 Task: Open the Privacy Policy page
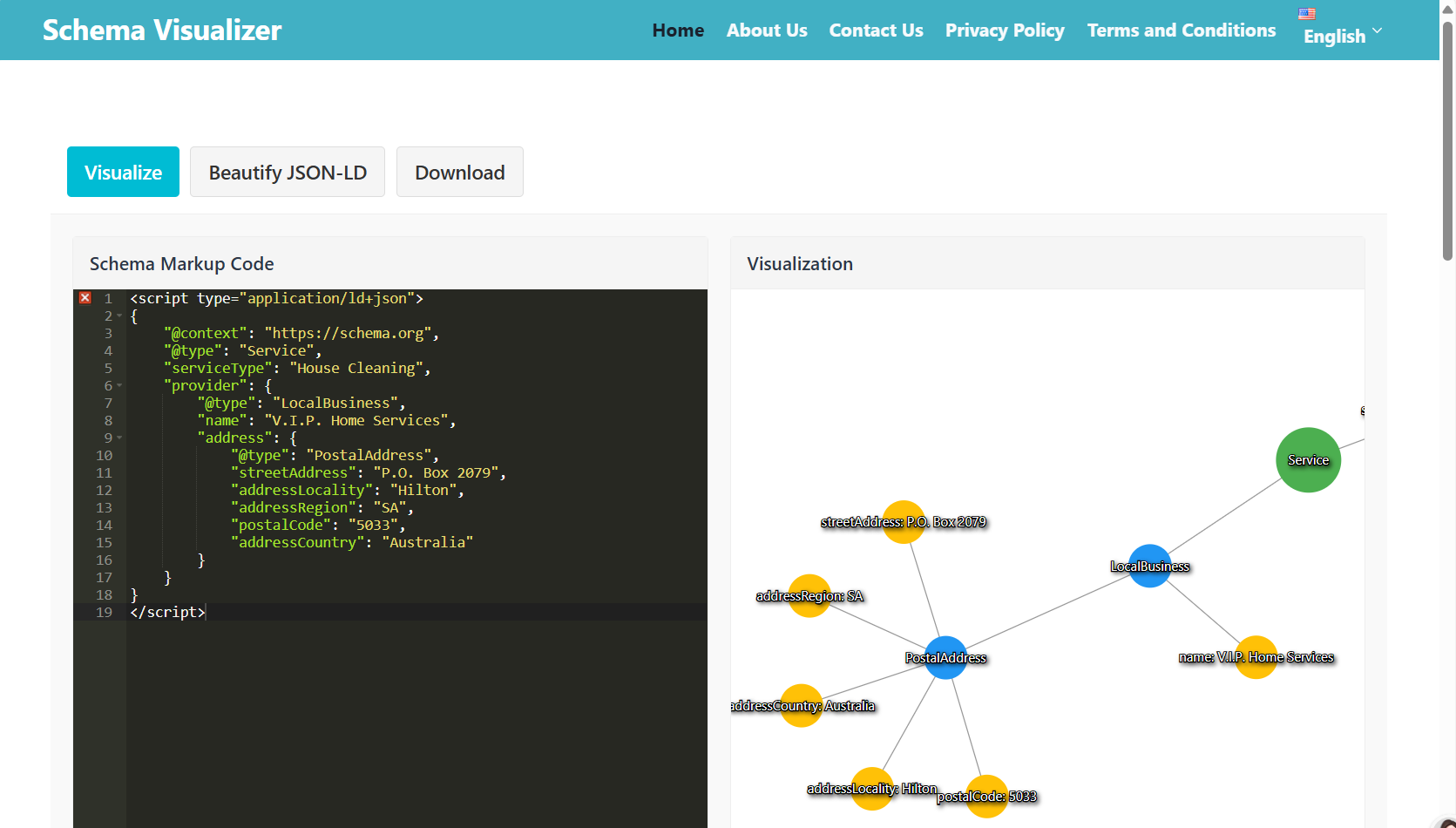click(1005, 31)
